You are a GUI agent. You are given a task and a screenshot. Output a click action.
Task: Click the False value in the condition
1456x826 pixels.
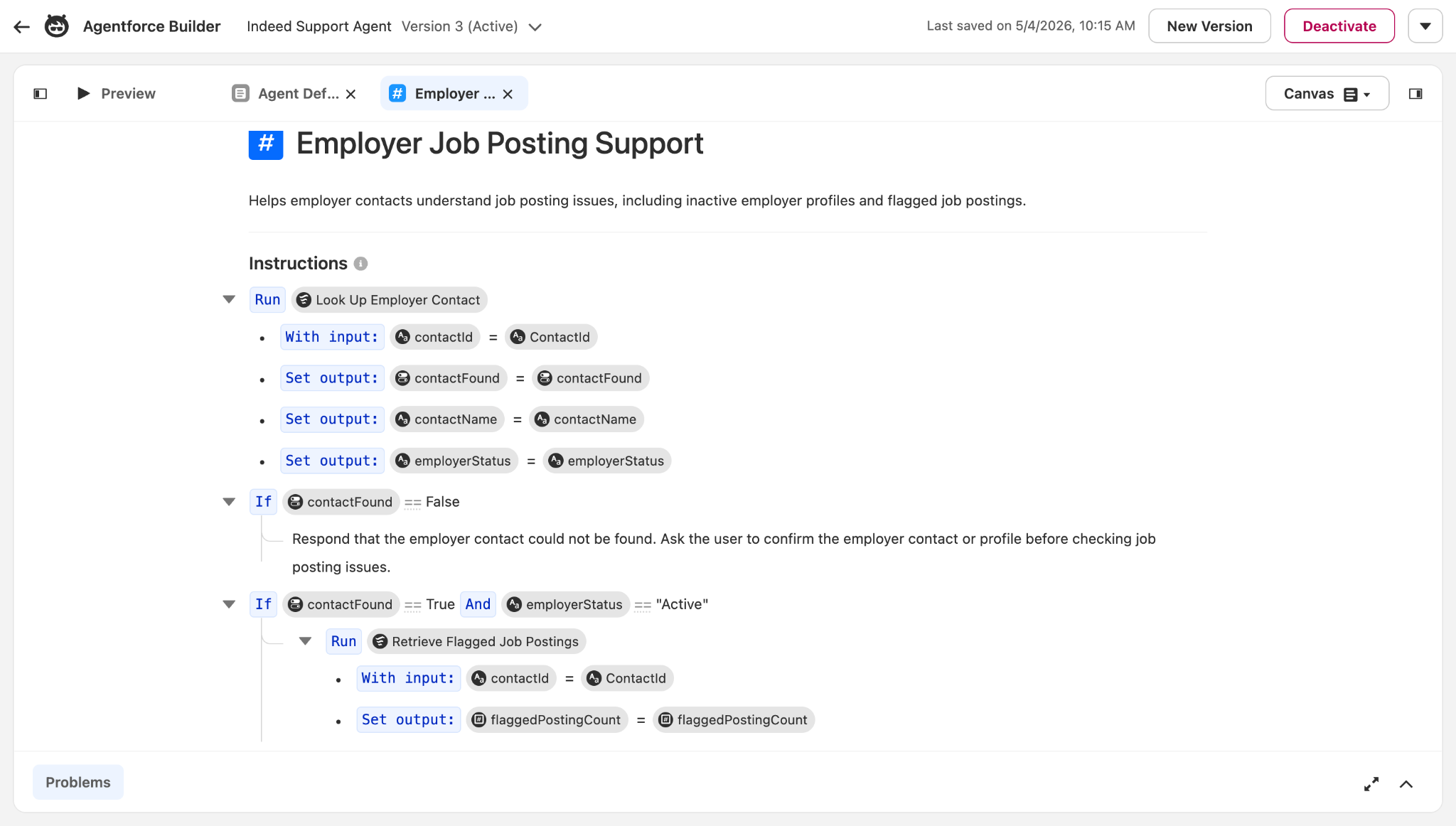[442, 502]
